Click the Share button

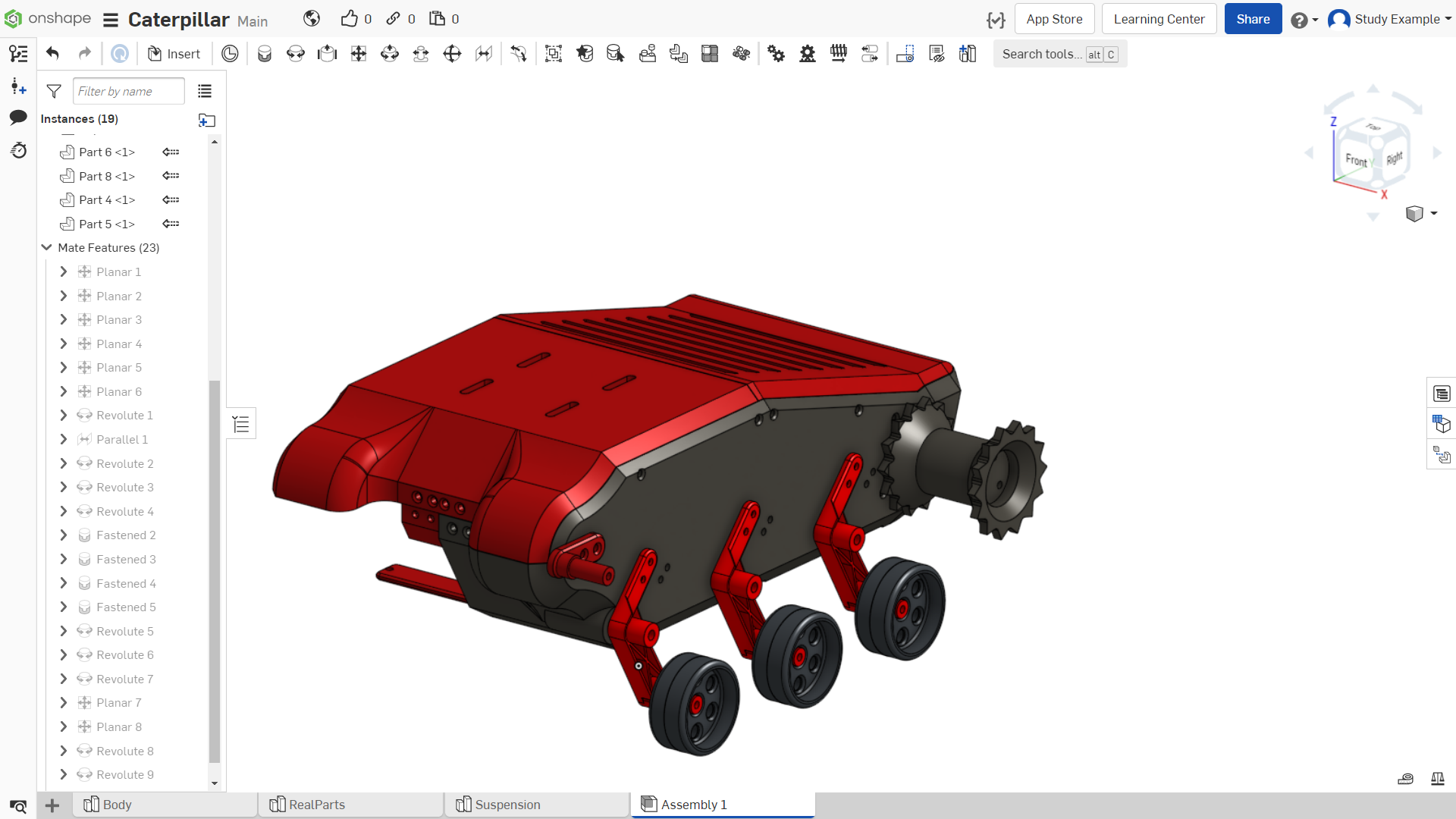point(1253,19)
